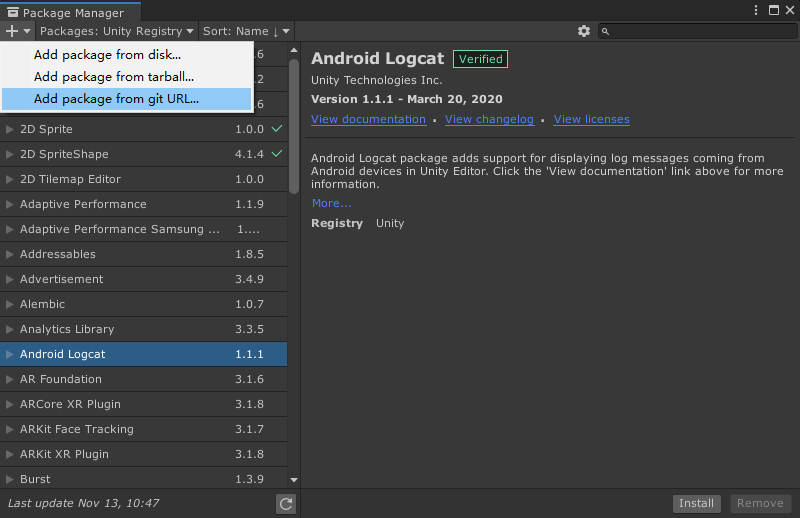
Task: Switch to the Package Manager tab
Action: coord(70,12)
